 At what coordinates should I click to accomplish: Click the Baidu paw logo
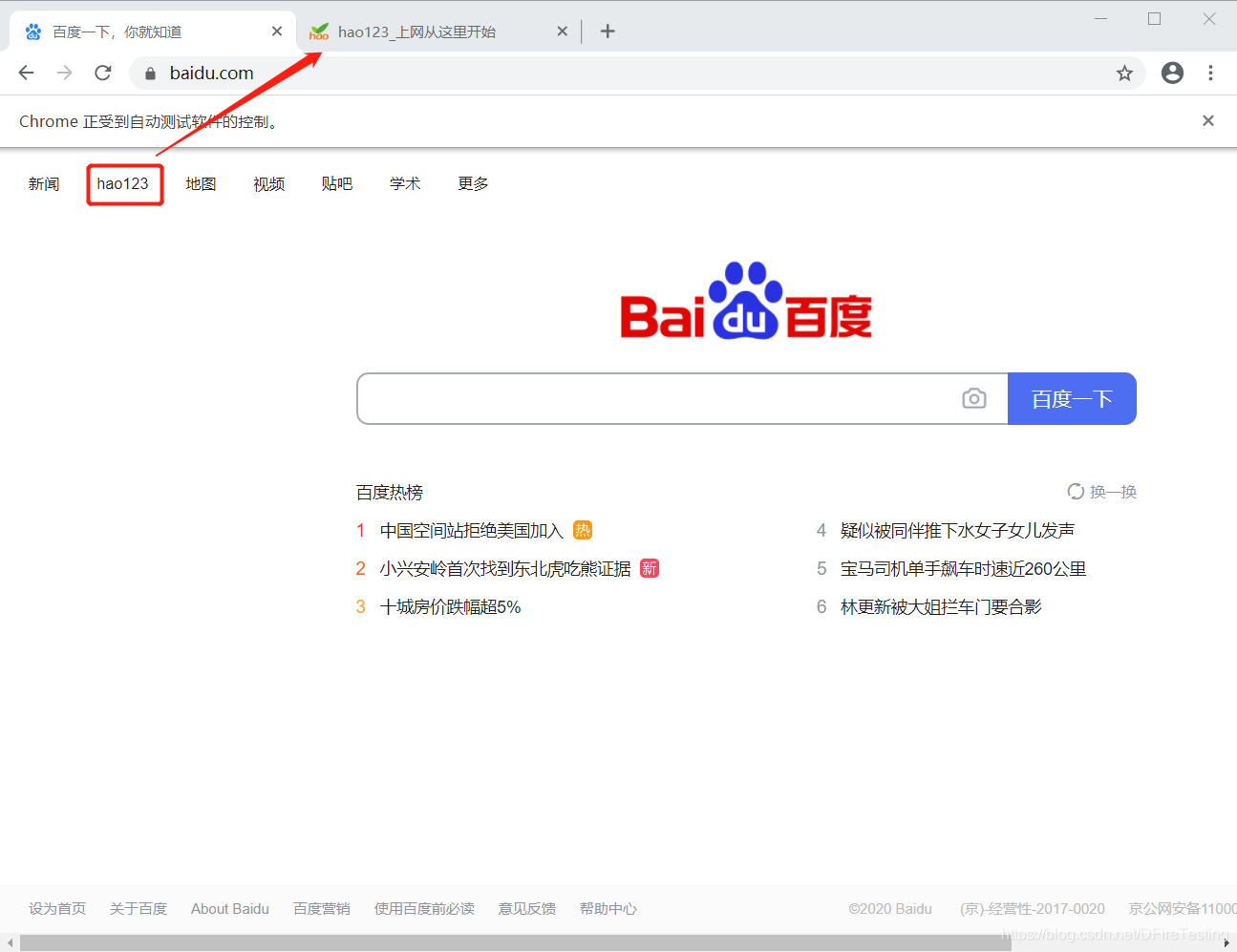[745, 301]
